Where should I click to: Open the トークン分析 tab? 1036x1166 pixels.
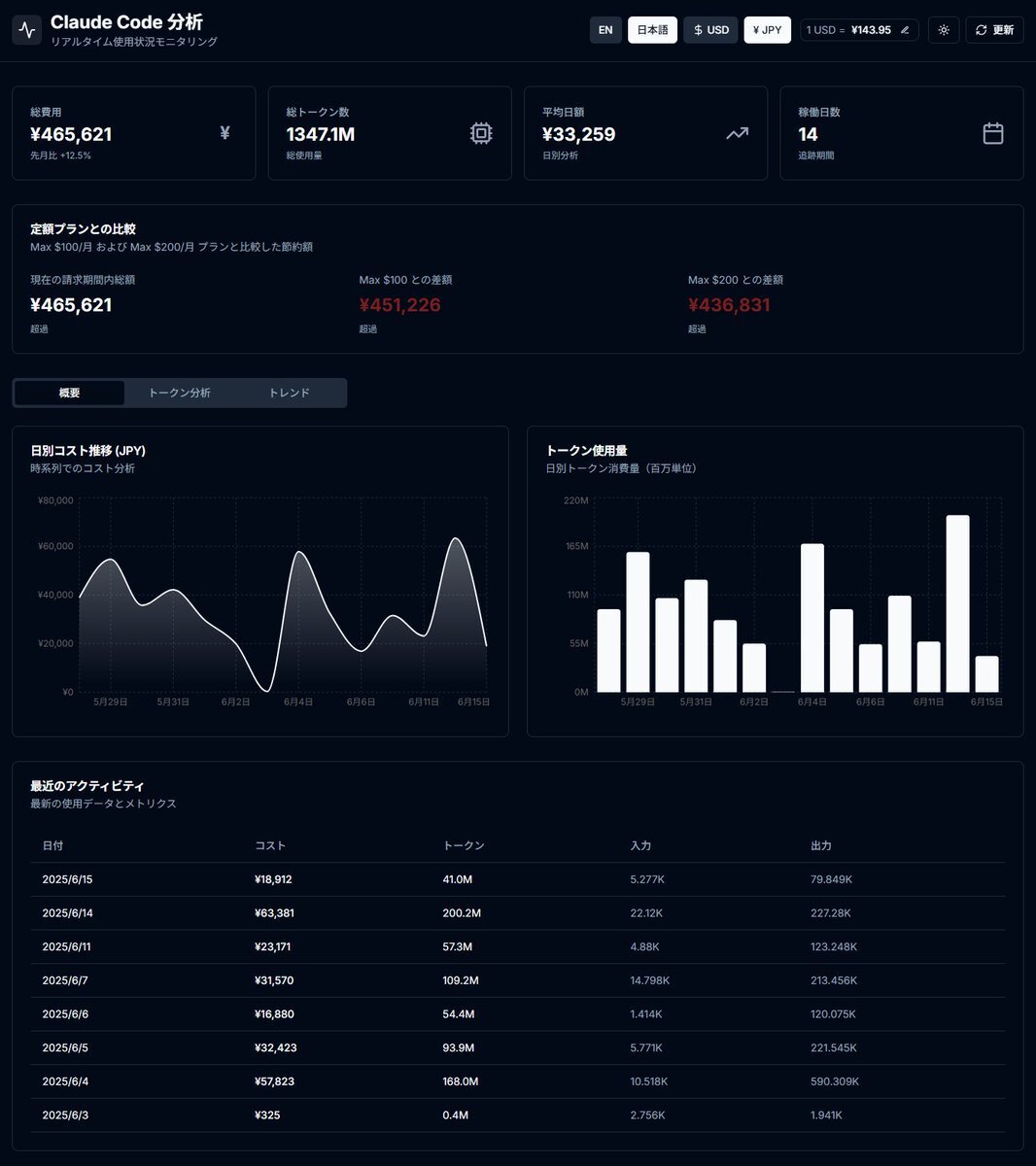(179, 393)
